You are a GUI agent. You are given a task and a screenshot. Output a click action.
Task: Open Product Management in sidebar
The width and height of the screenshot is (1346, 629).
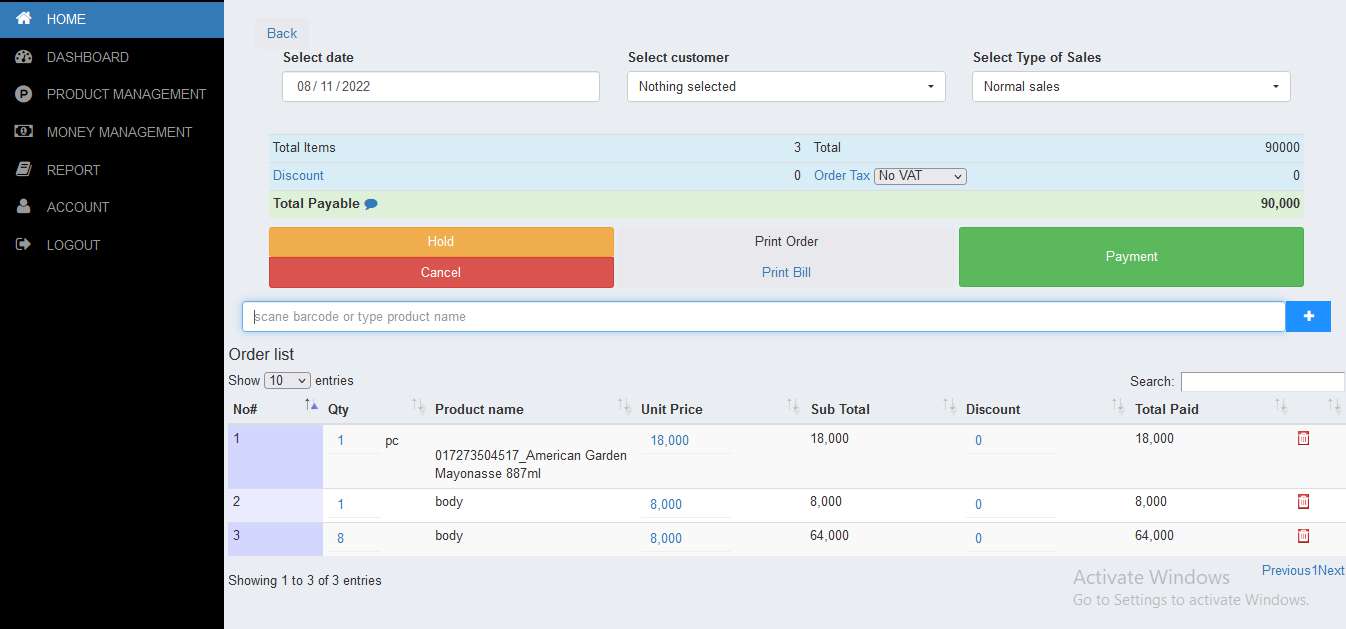(x=126, y=94)
